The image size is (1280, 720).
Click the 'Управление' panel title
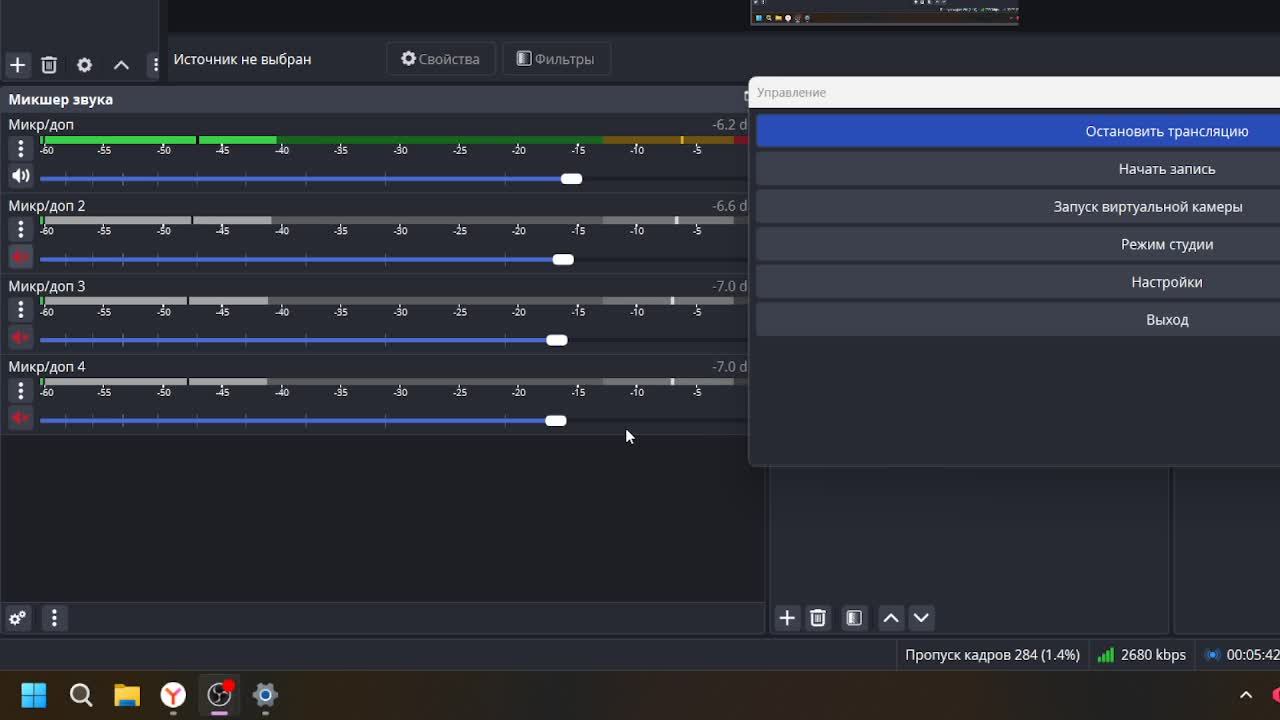click(791, 92)
